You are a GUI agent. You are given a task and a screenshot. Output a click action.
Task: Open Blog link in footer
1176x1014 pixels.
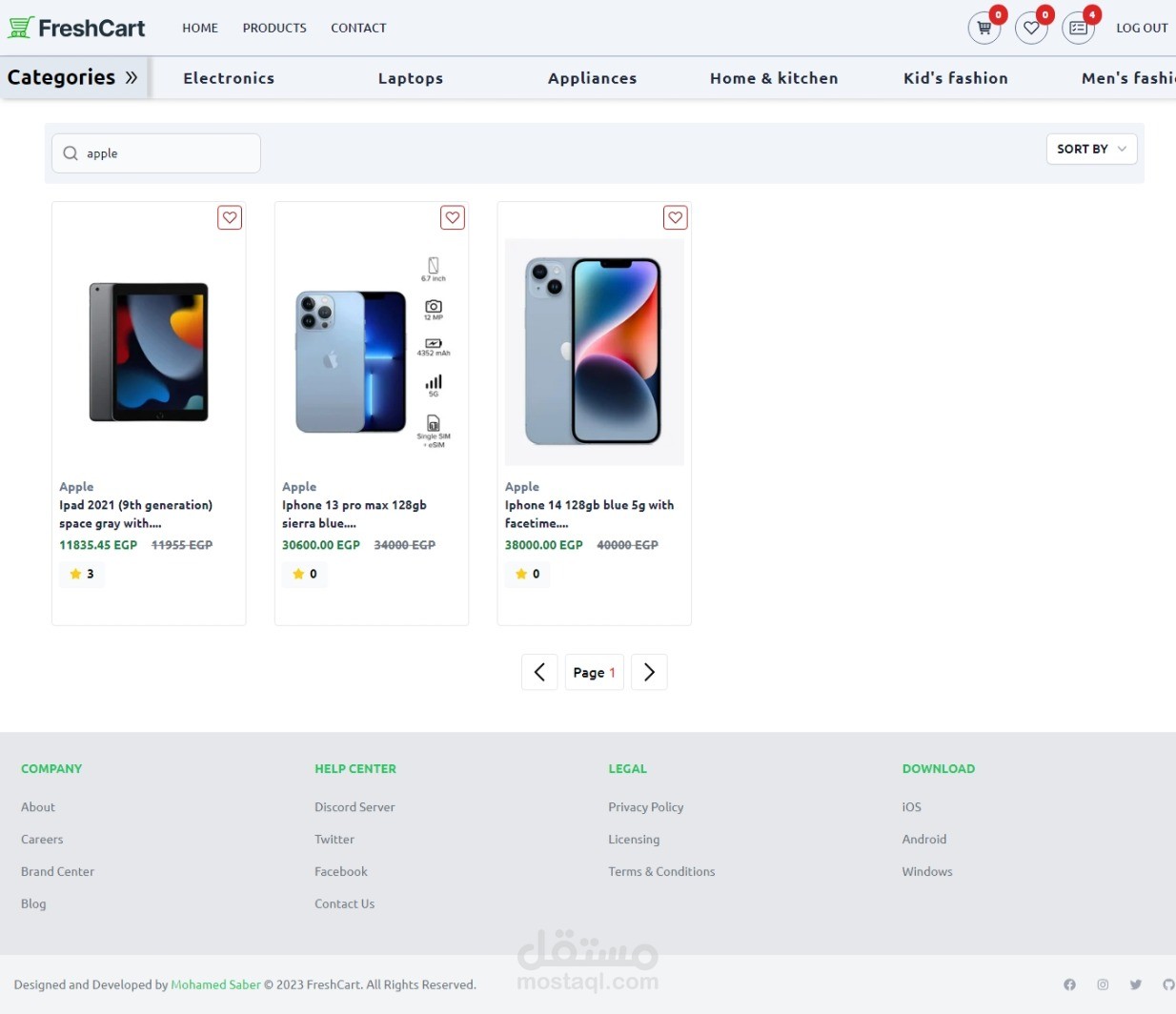33,903
